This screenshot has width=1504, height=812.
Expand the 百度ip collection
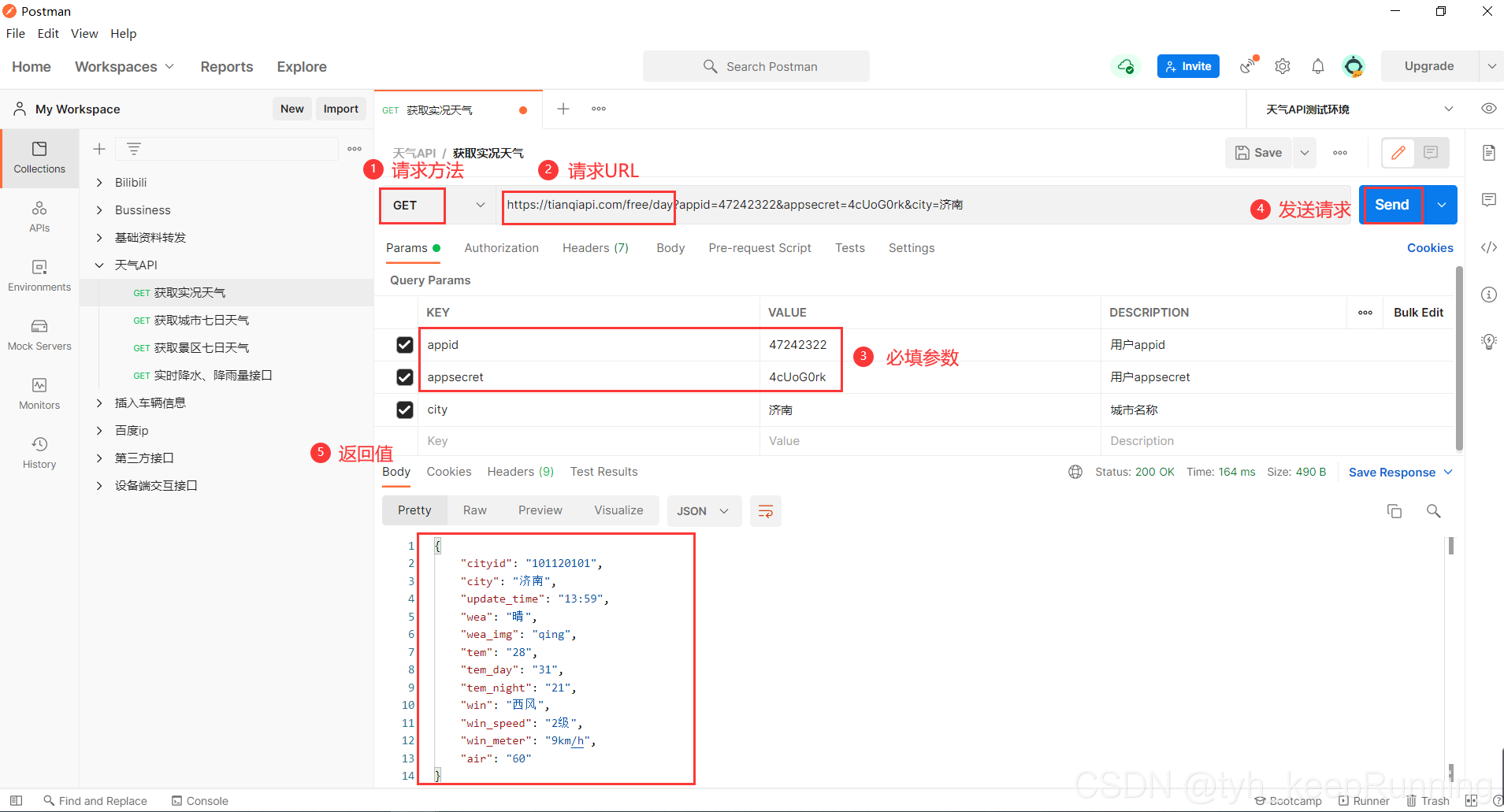pyautogui.click(x=99, y=431)
